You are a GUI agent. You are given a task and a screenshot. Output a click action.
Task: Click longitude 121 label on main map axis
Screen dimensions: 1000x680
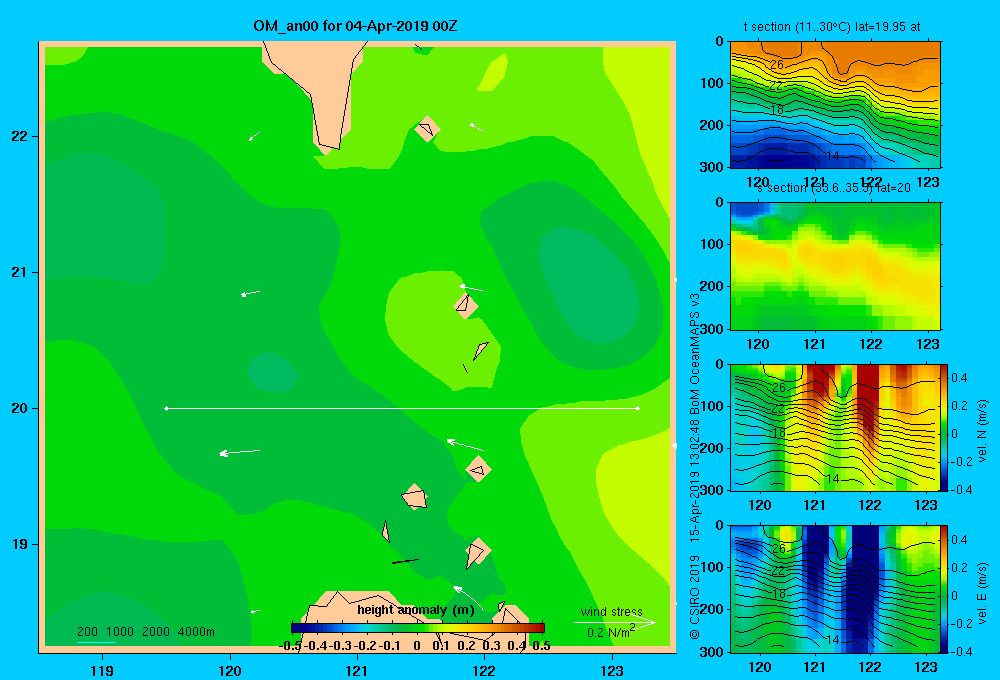pyautogui.click(x=357, y=670)
